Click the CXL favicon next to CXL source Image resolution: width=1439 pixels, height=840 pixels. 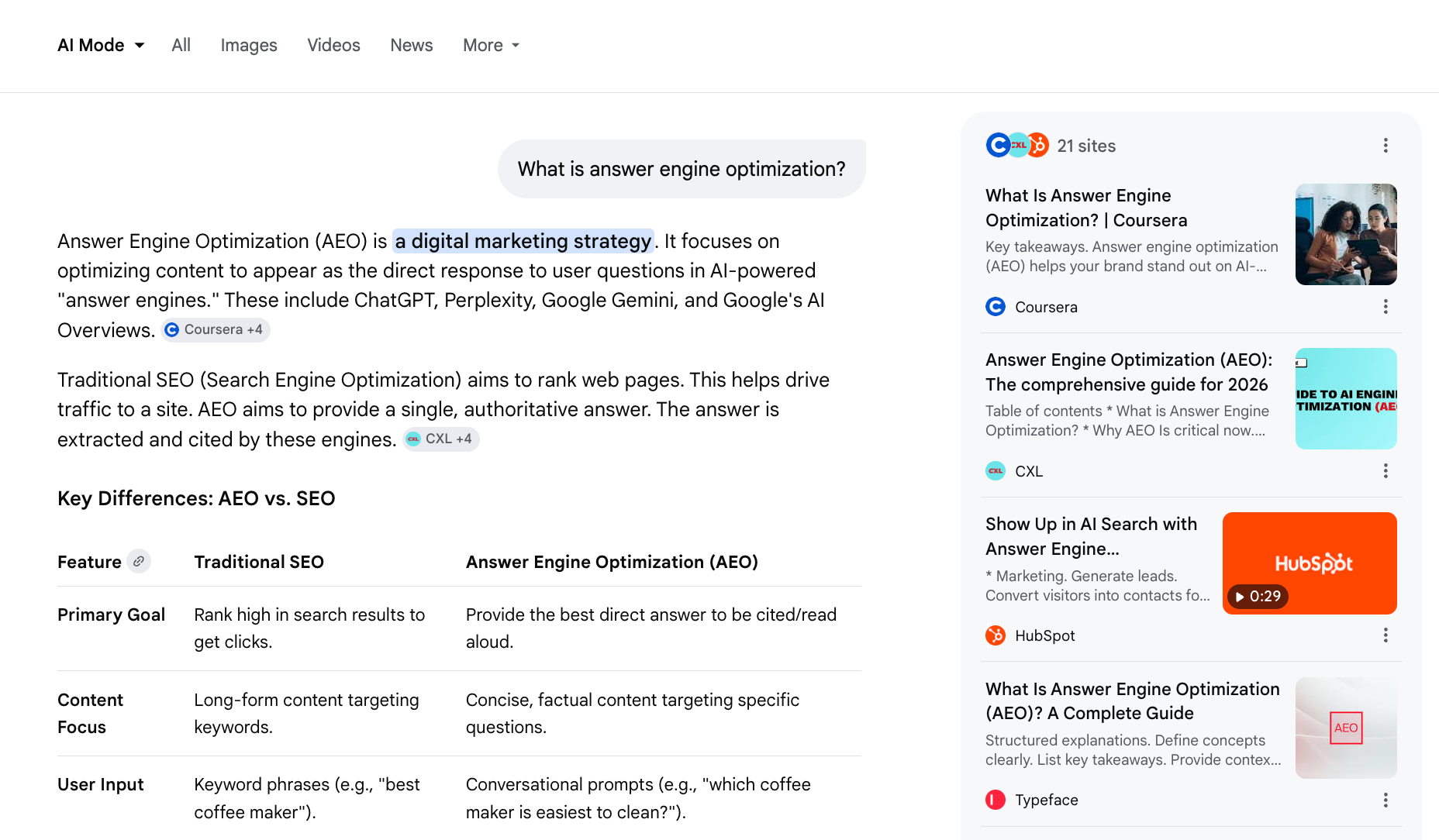996,470
